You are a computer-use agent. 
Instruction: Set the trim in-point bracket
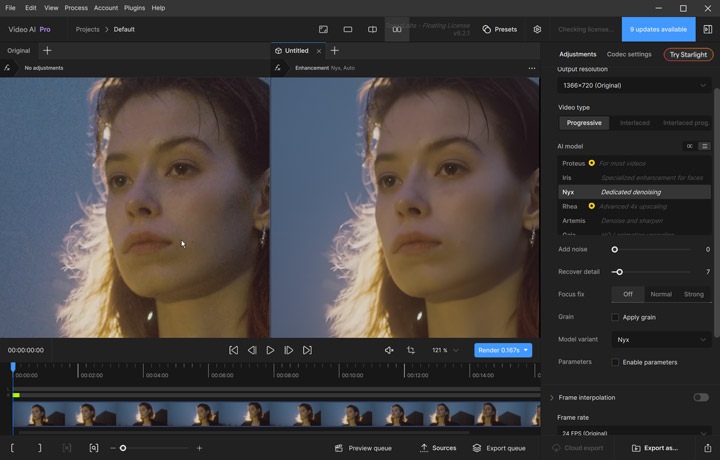(x=12, y=448)
